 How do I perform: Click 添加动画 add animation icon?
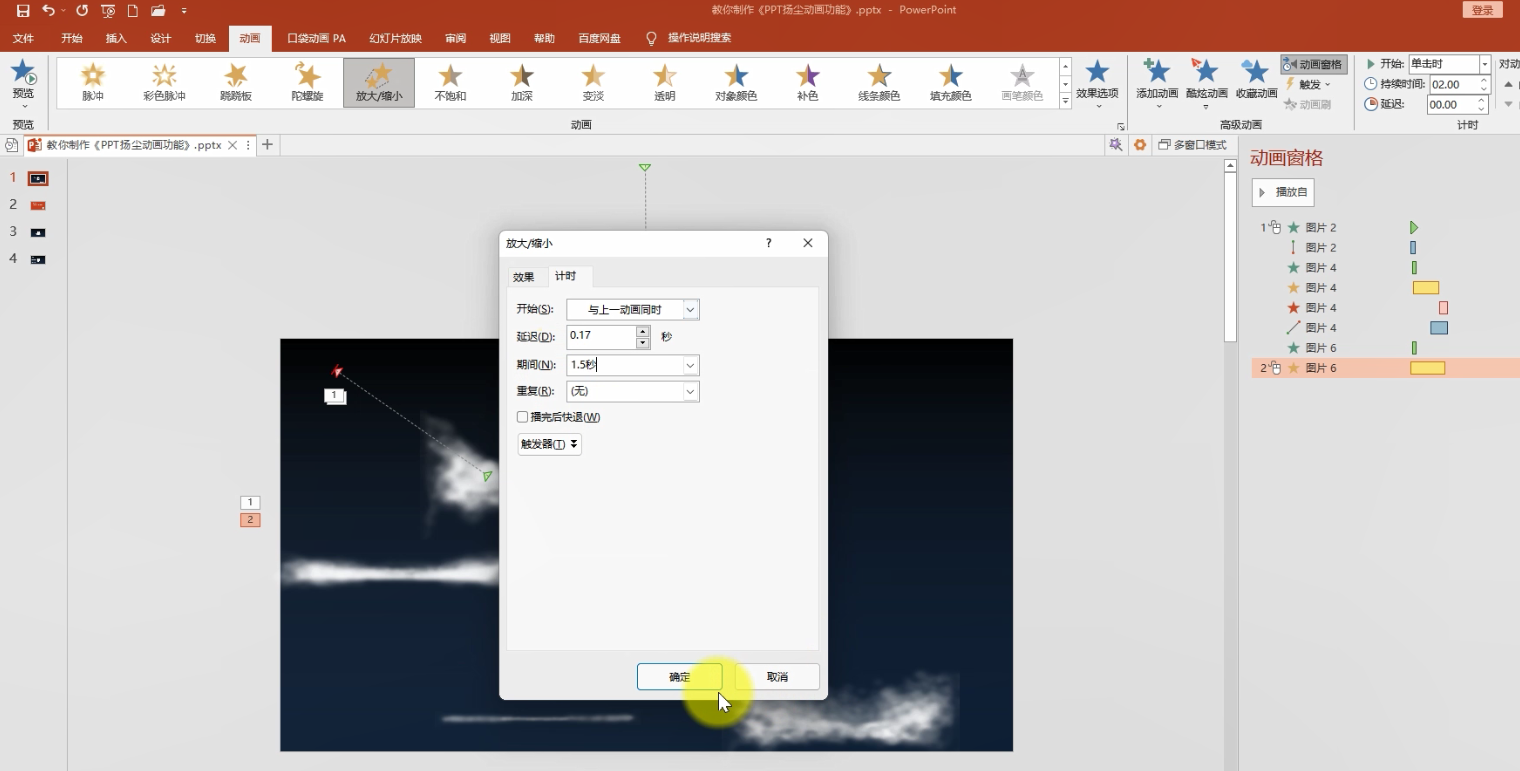(1157, 71)
